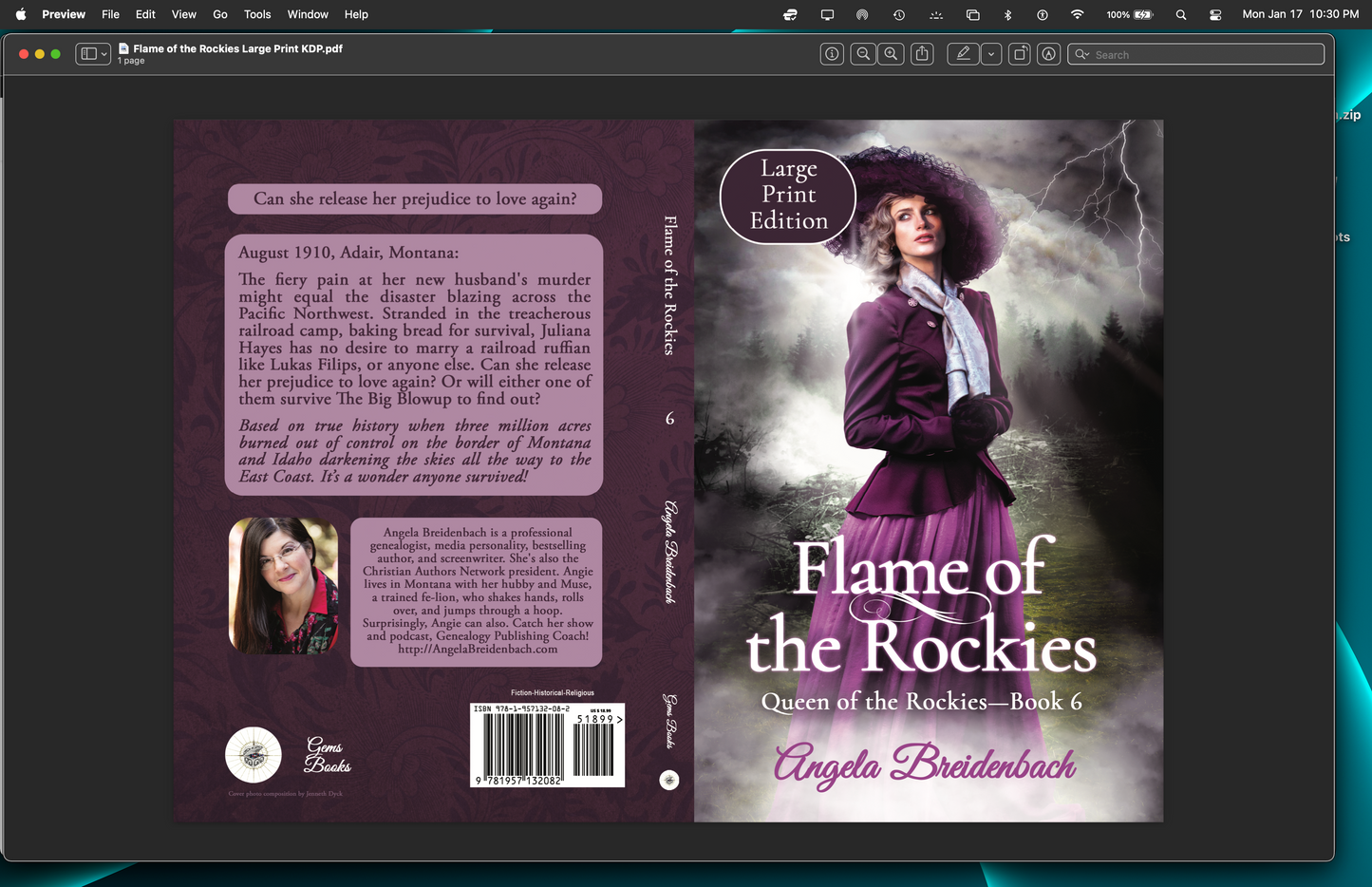
Task: Click the Flame of the Rockies cover title
Action: 920,608
